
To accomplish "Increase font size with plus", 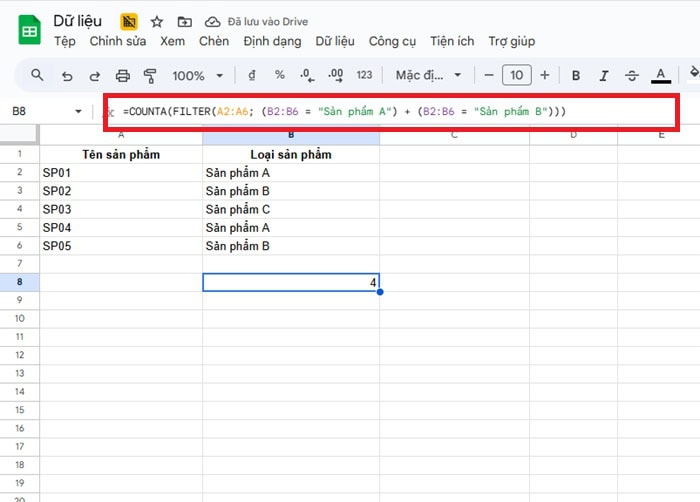I will coord(545,75).
